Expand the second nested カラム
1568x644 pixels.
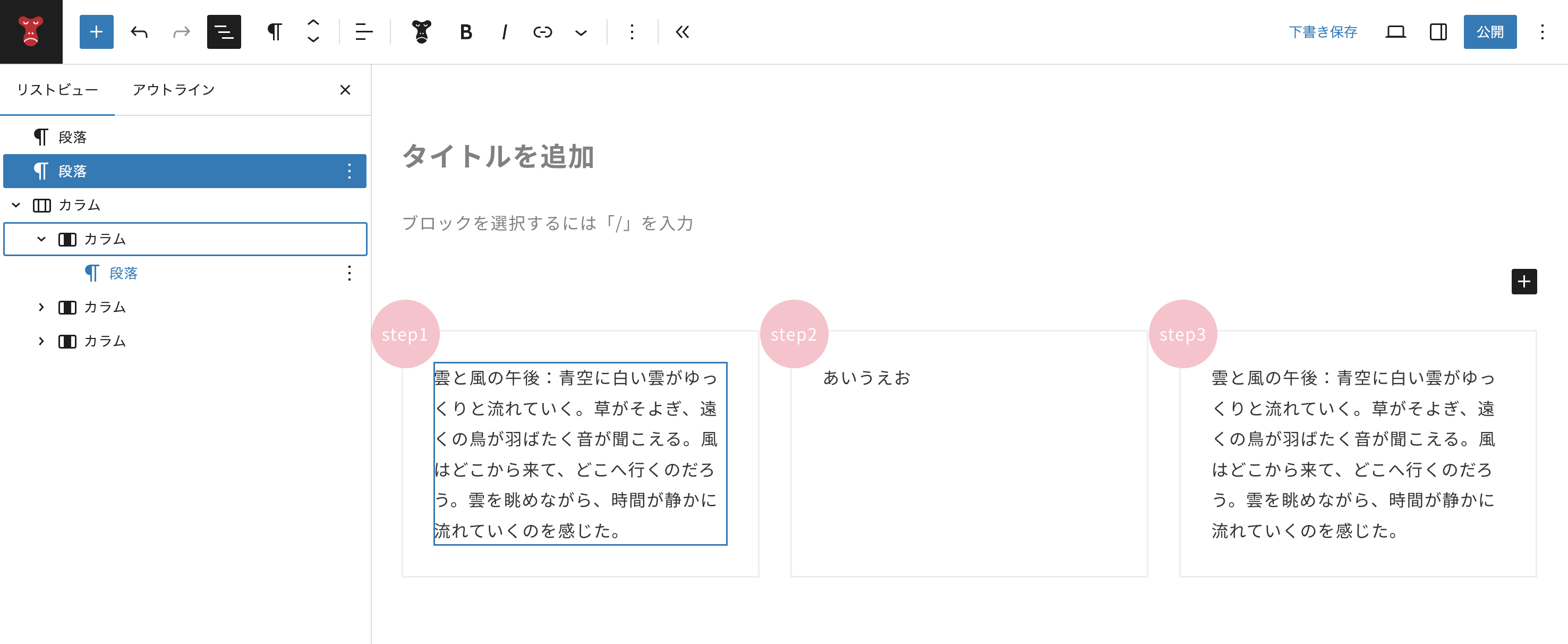(x=41, y=308)
